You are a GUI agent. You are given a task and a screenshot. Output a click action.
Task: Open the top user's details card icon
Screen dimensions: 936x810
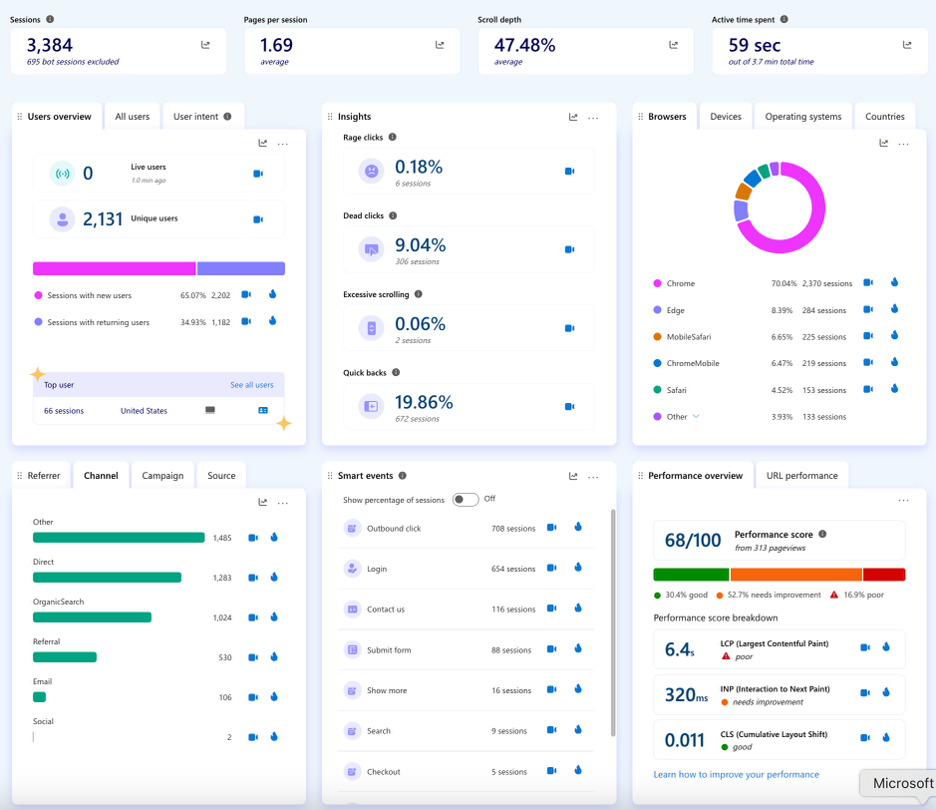point(264,410)
